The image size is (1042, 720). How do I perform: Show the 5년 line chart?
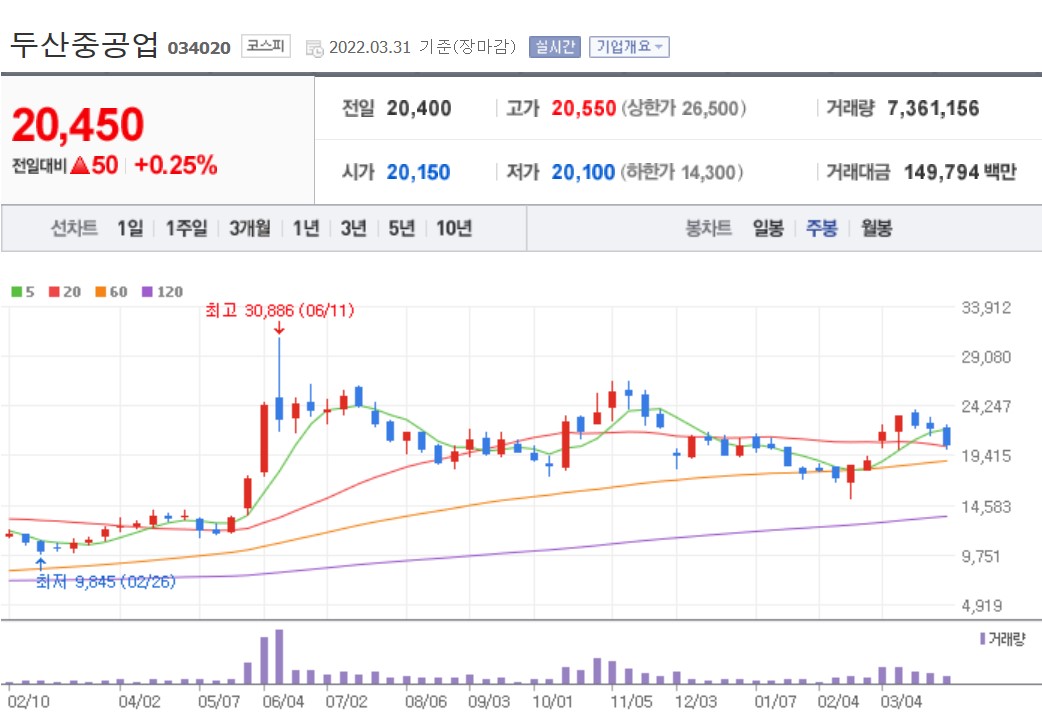tap(401, 228)
